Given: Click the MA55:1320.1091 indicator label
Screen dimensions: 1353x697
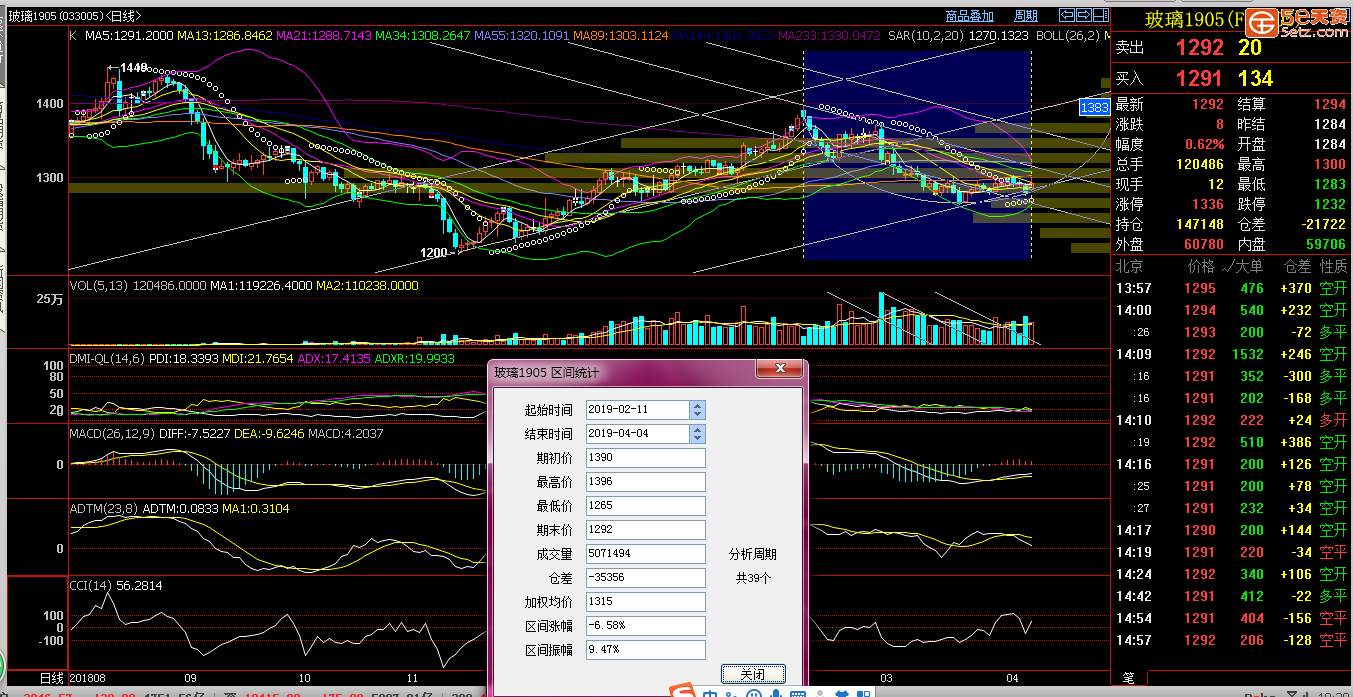Looking at the screenshot, I should (x=522, y=36).
